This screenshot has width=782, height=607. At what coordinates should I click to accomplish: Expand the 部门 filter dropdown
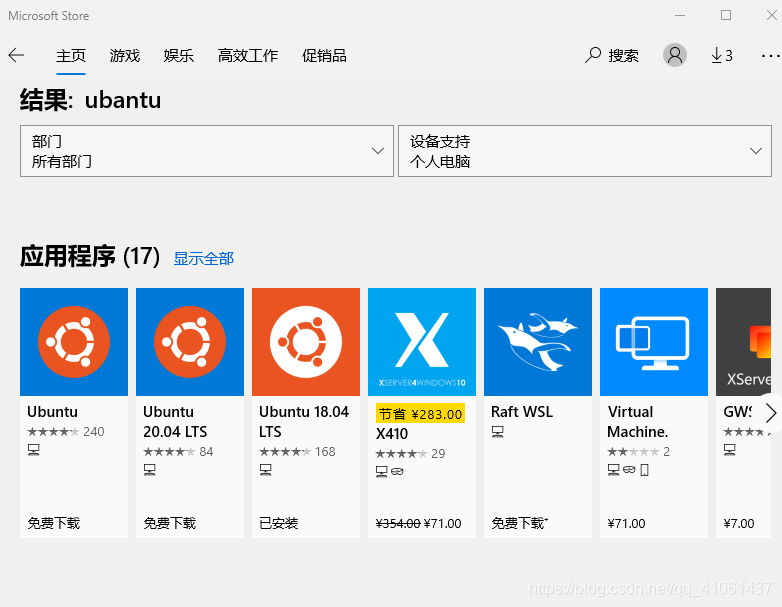[x=207, y=151]
